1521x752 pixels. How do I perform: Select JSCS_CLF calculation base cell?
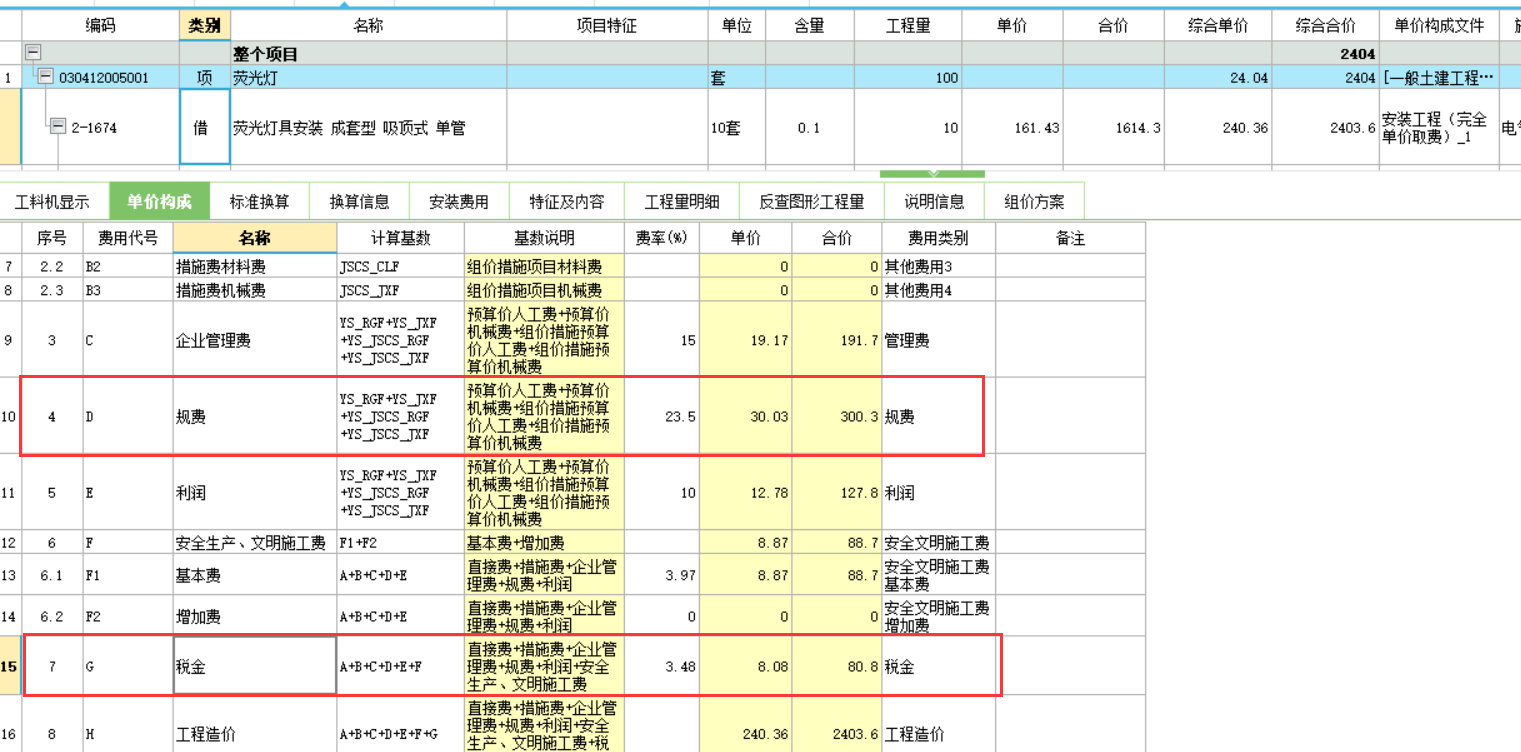click(400, 266)
